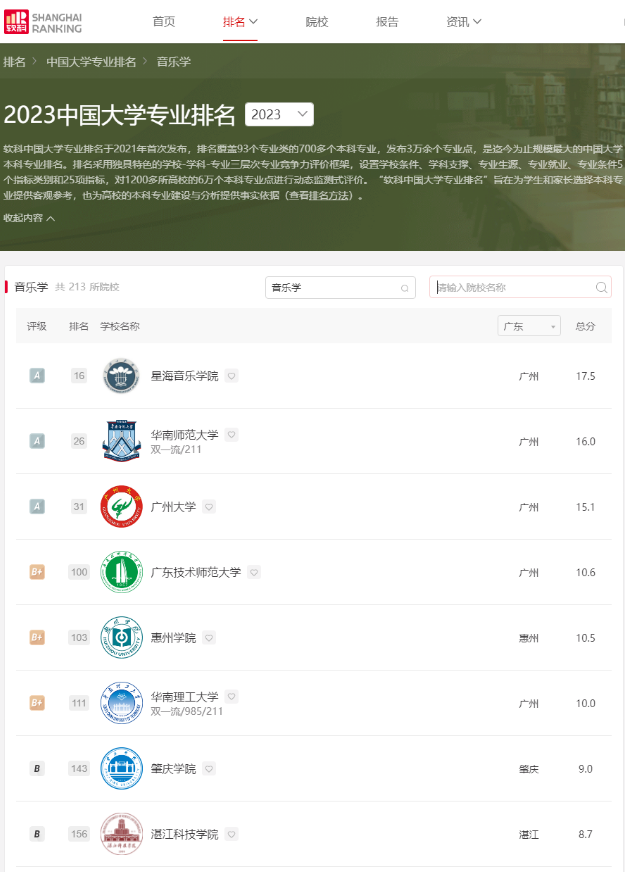Image resolution: width=625 pixels, height=872 pixels.
Task: Click the 肇庆学院 school emblem
Action: click(121, 769)
